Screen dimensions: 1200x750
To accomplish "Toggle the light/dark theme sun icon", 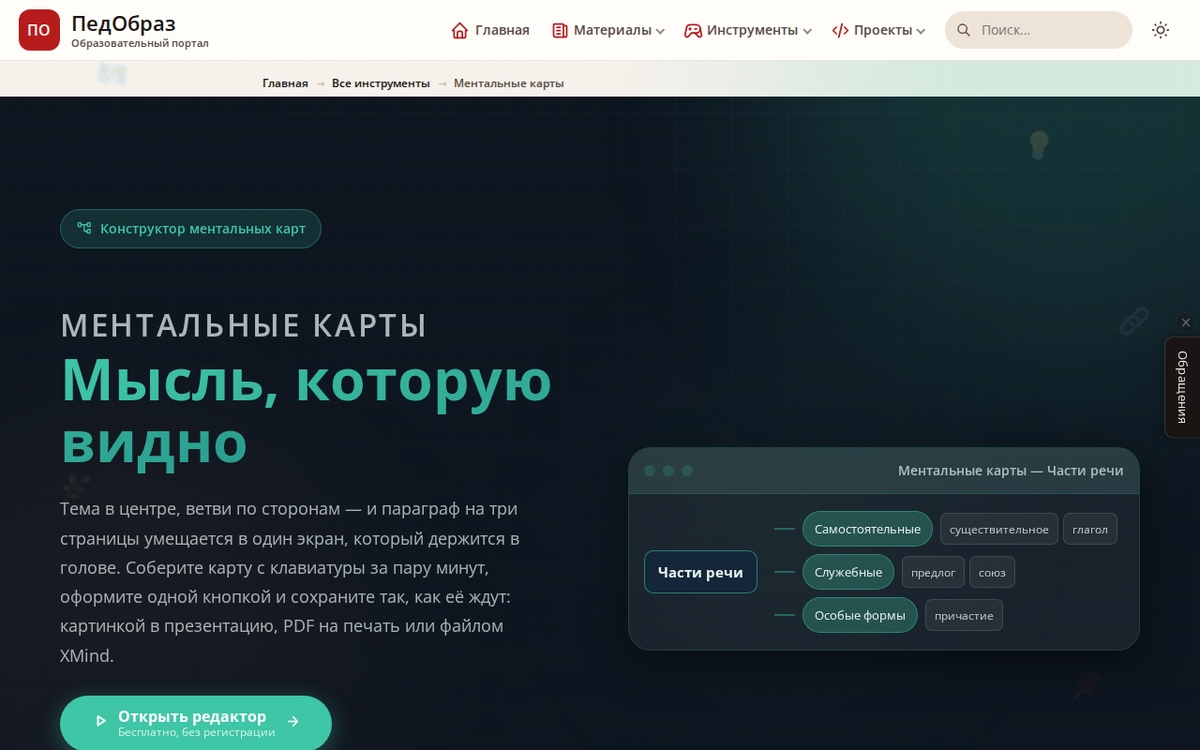I will point(1160,30).
